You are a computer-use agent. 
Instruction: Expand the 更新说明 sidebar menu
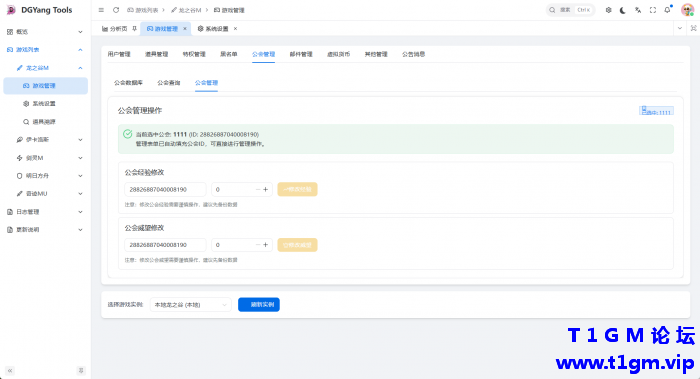[45, 229]
